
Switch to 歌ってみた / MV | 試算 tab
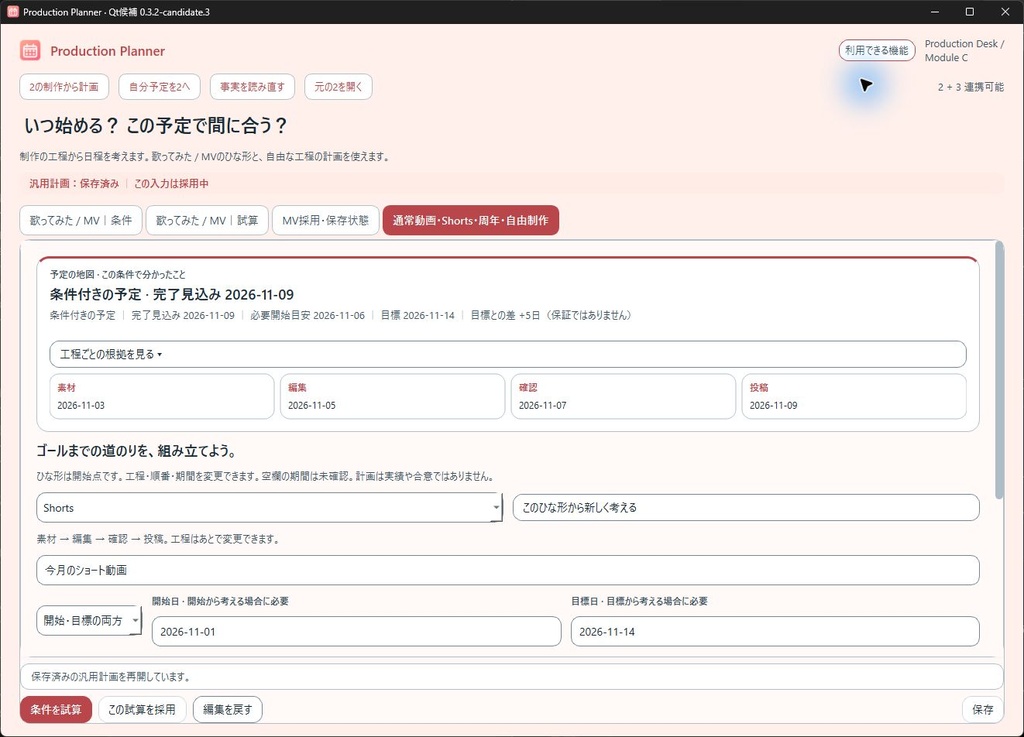pyautogui.click(x=207, y=221)
